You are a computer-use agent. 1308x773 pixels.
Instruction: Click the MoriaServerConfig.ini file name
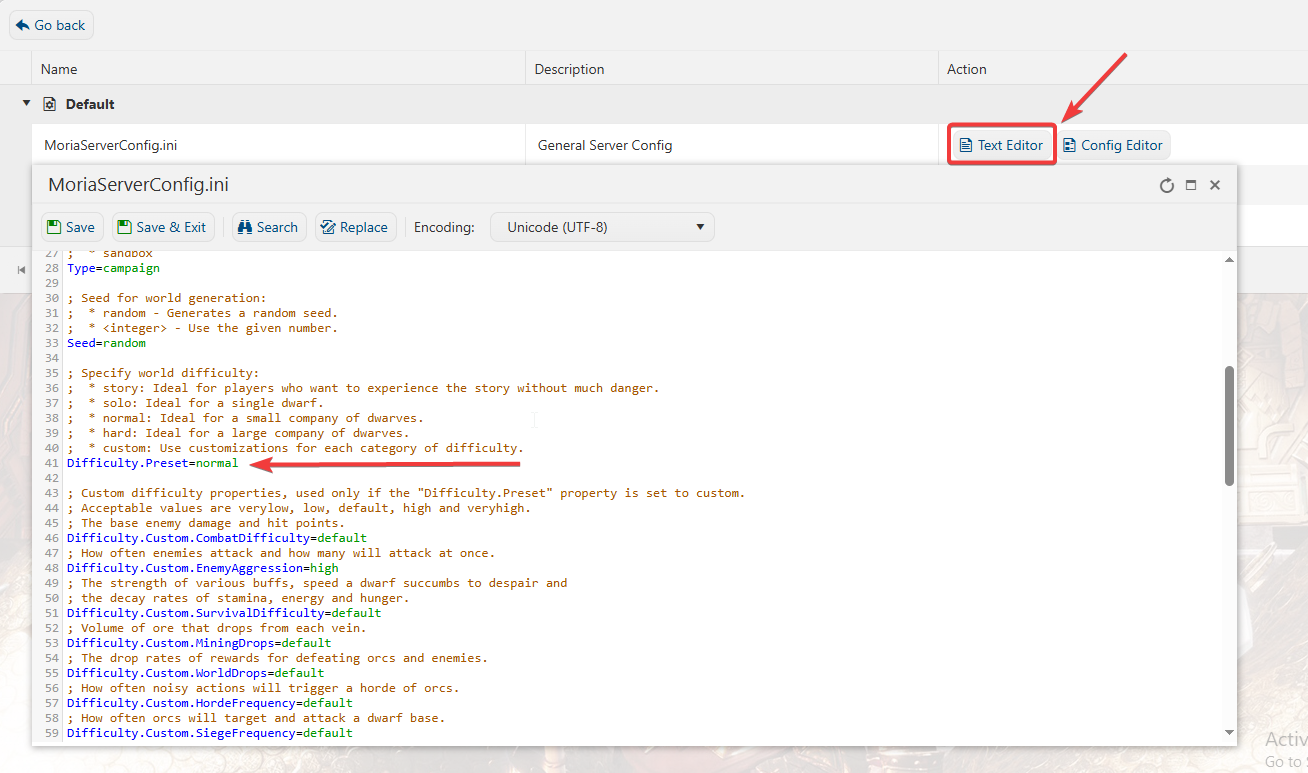click(x=111, y=145)
